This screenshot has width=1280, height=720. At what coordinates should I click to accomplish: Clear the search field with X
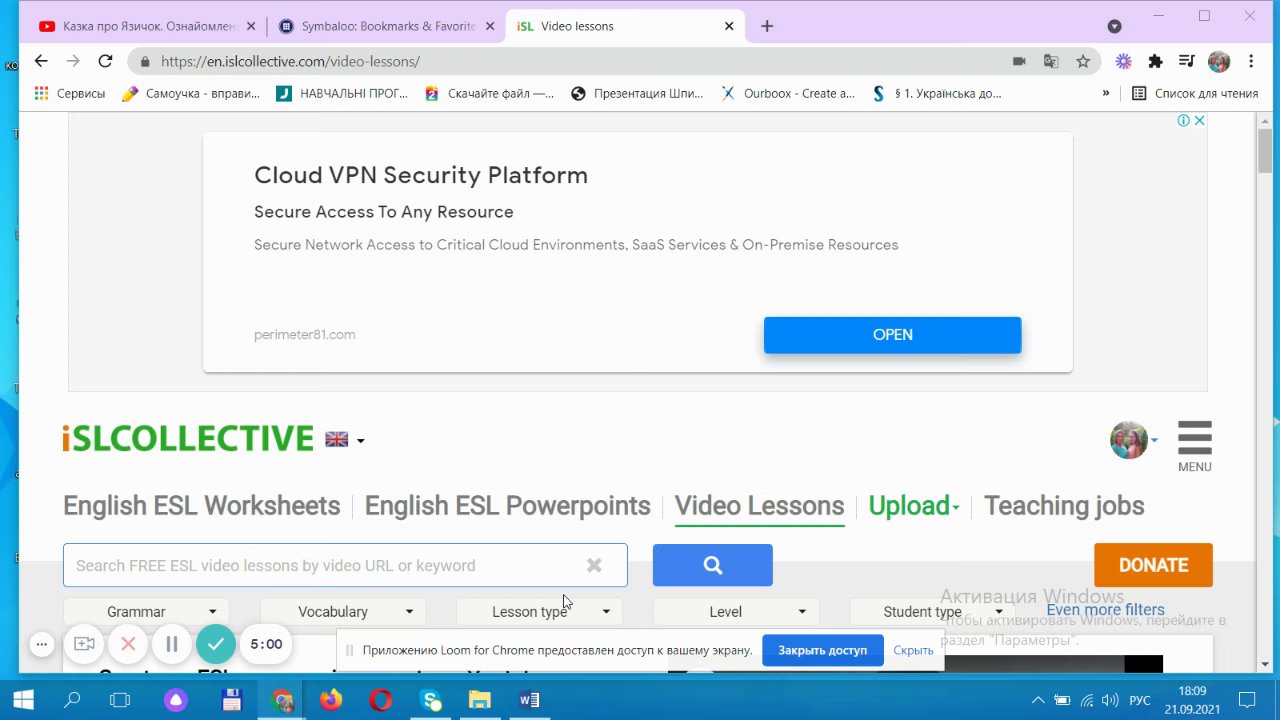click(x=594, y=565)
